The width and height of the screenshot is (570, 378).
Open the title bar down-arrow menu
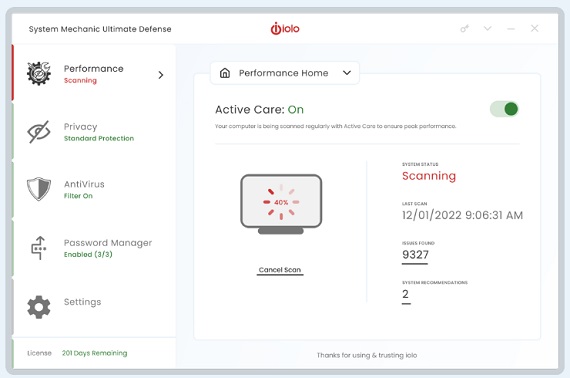[487, 28]
